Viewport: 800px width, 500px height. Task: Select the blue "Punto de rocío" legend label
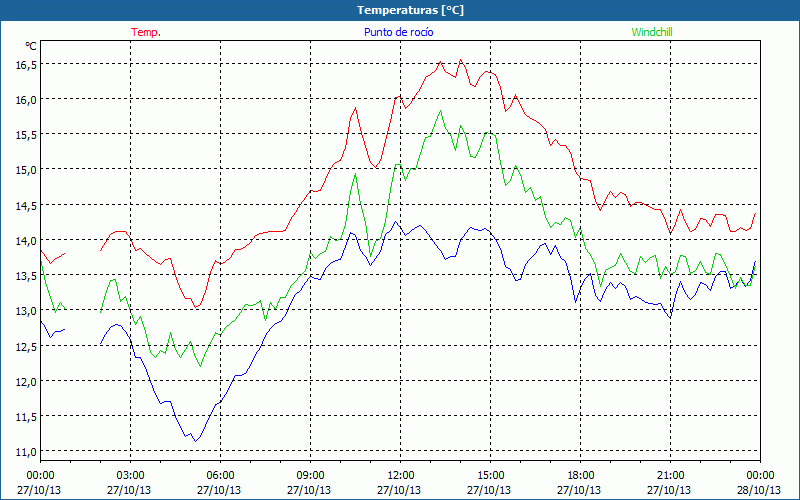398,32
